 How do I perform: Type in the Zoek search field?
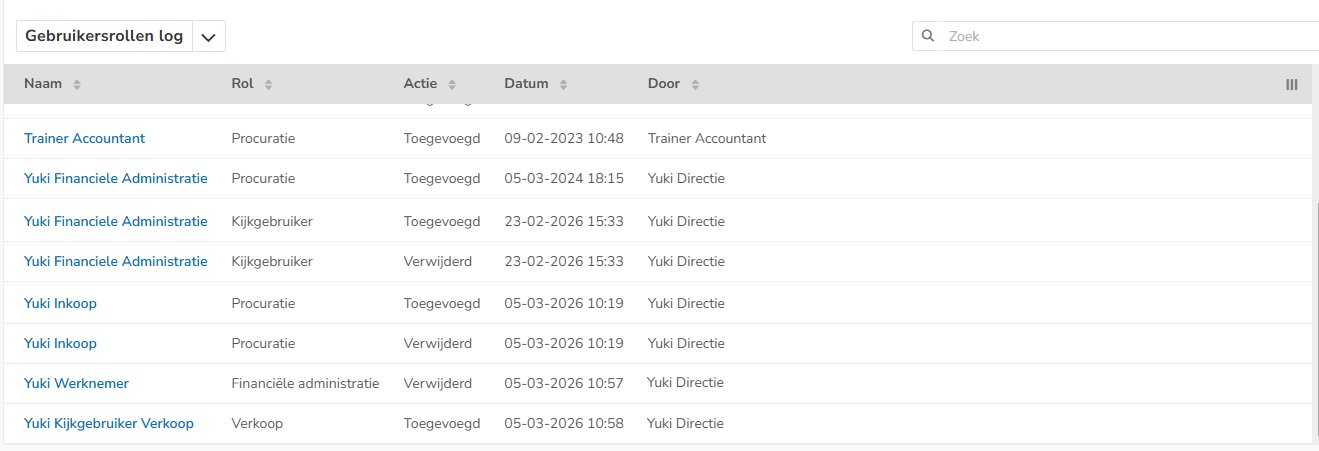pyautogui.click(x=1120, y=36)
